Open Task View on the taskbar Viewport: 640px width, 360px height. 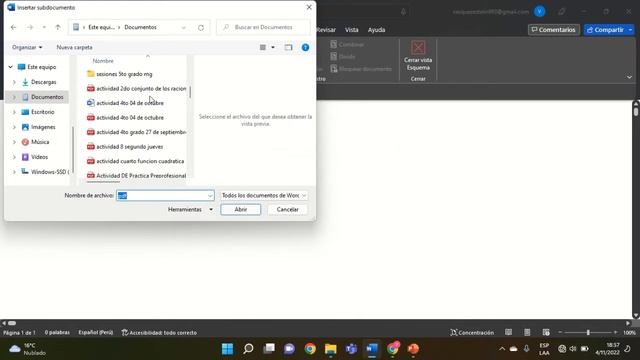[269, 349]
